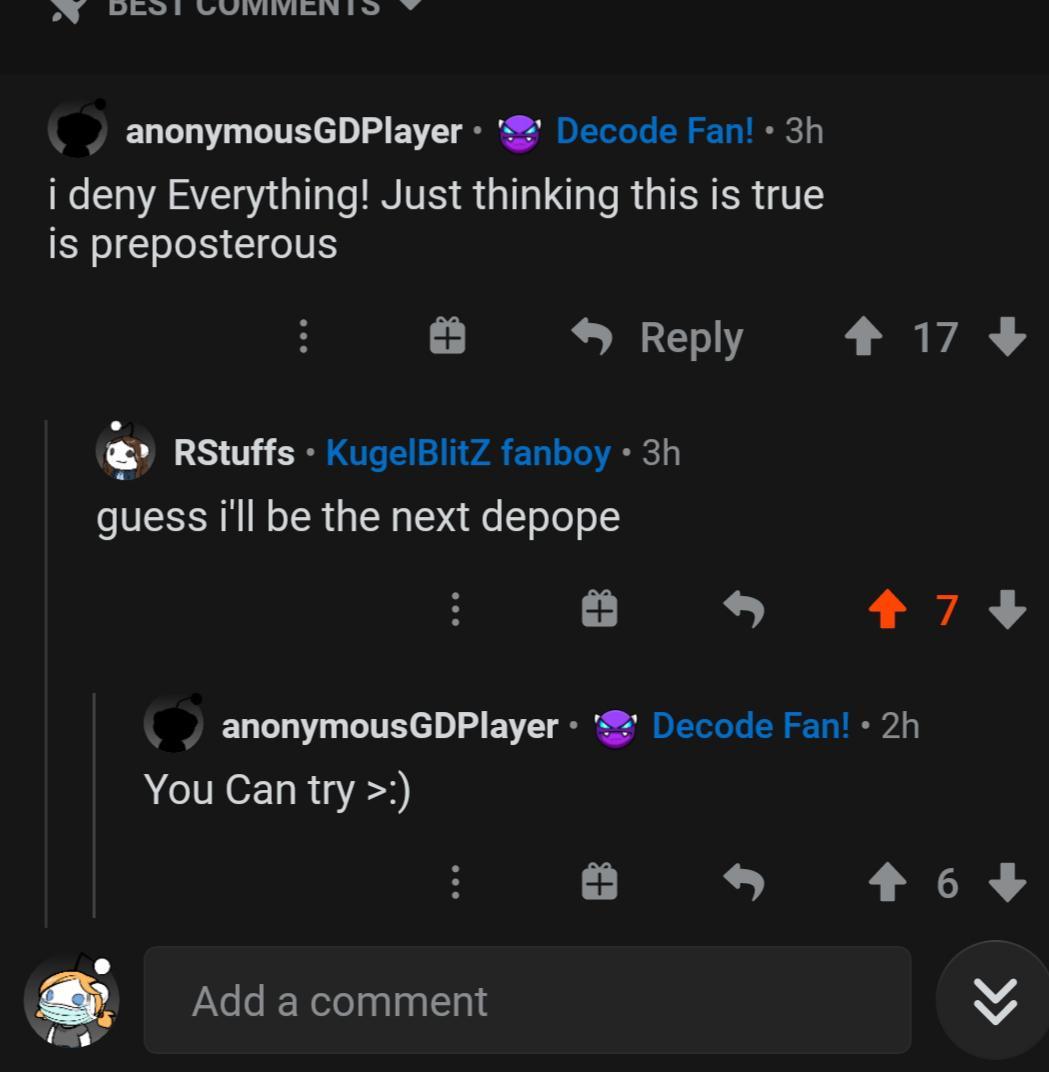The height and width of the screenshot is (1072, 1049).
Task: Open options menu for 'You Can try' comment
Action: pyautogui.click(x=455, y=882)
